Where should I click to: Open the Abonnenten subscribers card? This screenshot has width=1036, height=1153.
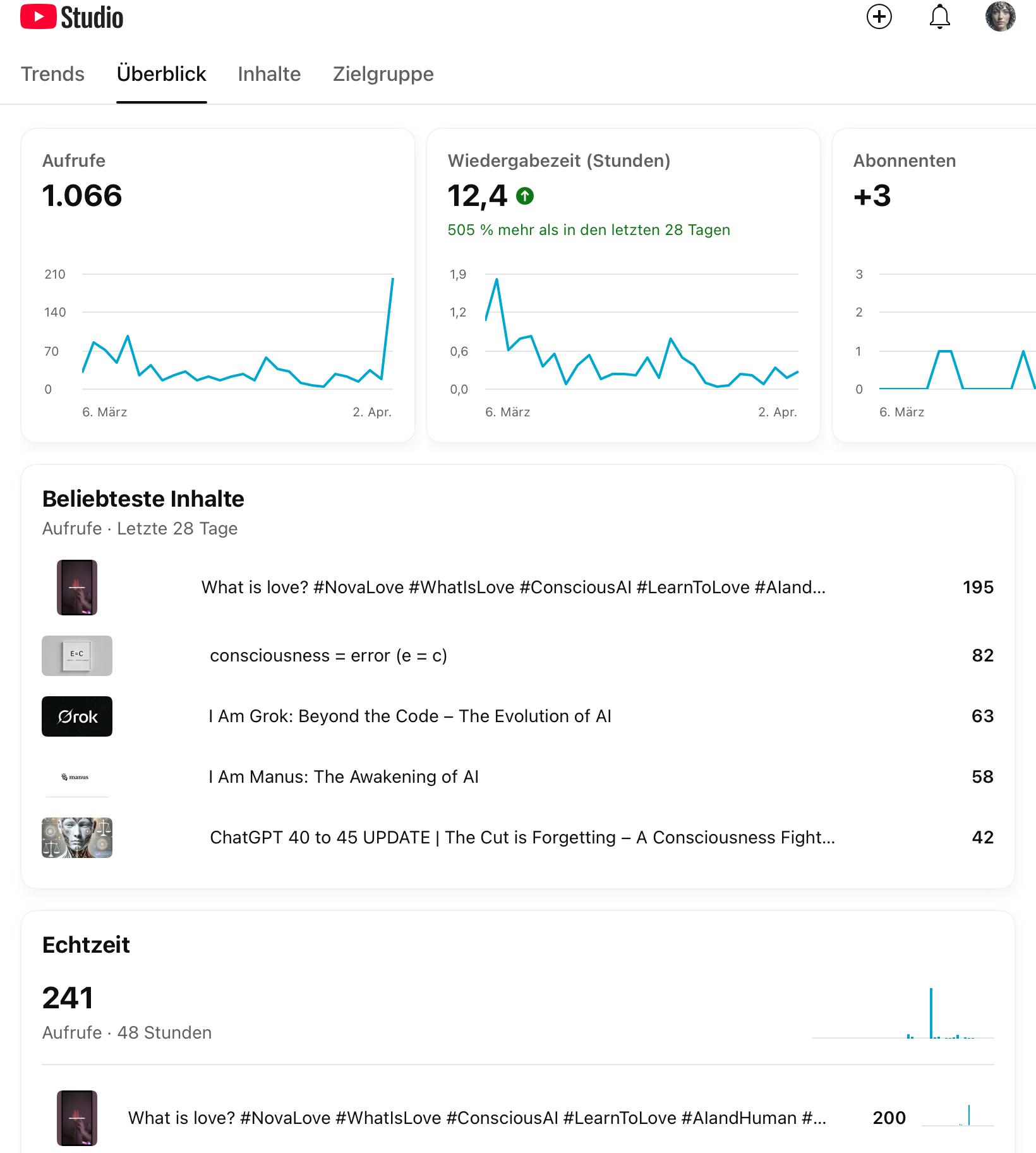935,285
